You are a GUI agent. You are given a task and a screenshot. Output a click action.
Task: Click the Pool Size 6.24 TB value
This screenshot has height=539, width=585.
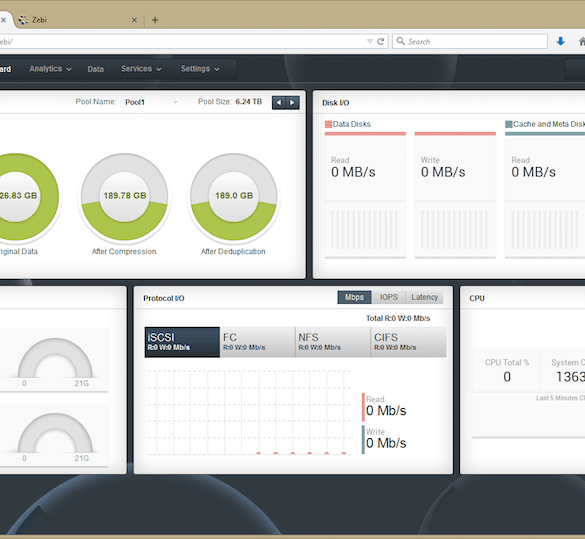(x=248, y=101)
